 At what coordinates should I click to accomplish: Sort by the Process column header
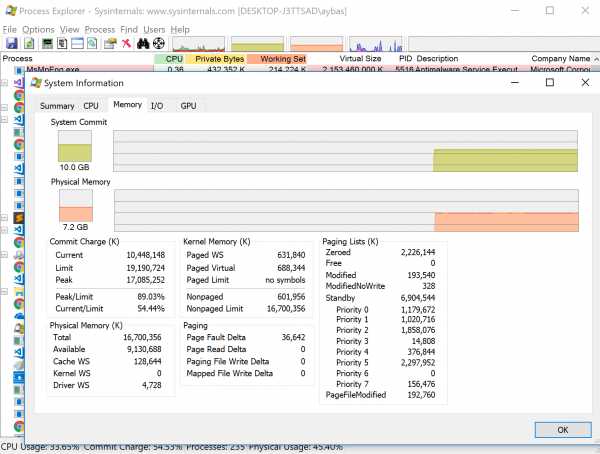pyautogui.click(x=77, y=59)
